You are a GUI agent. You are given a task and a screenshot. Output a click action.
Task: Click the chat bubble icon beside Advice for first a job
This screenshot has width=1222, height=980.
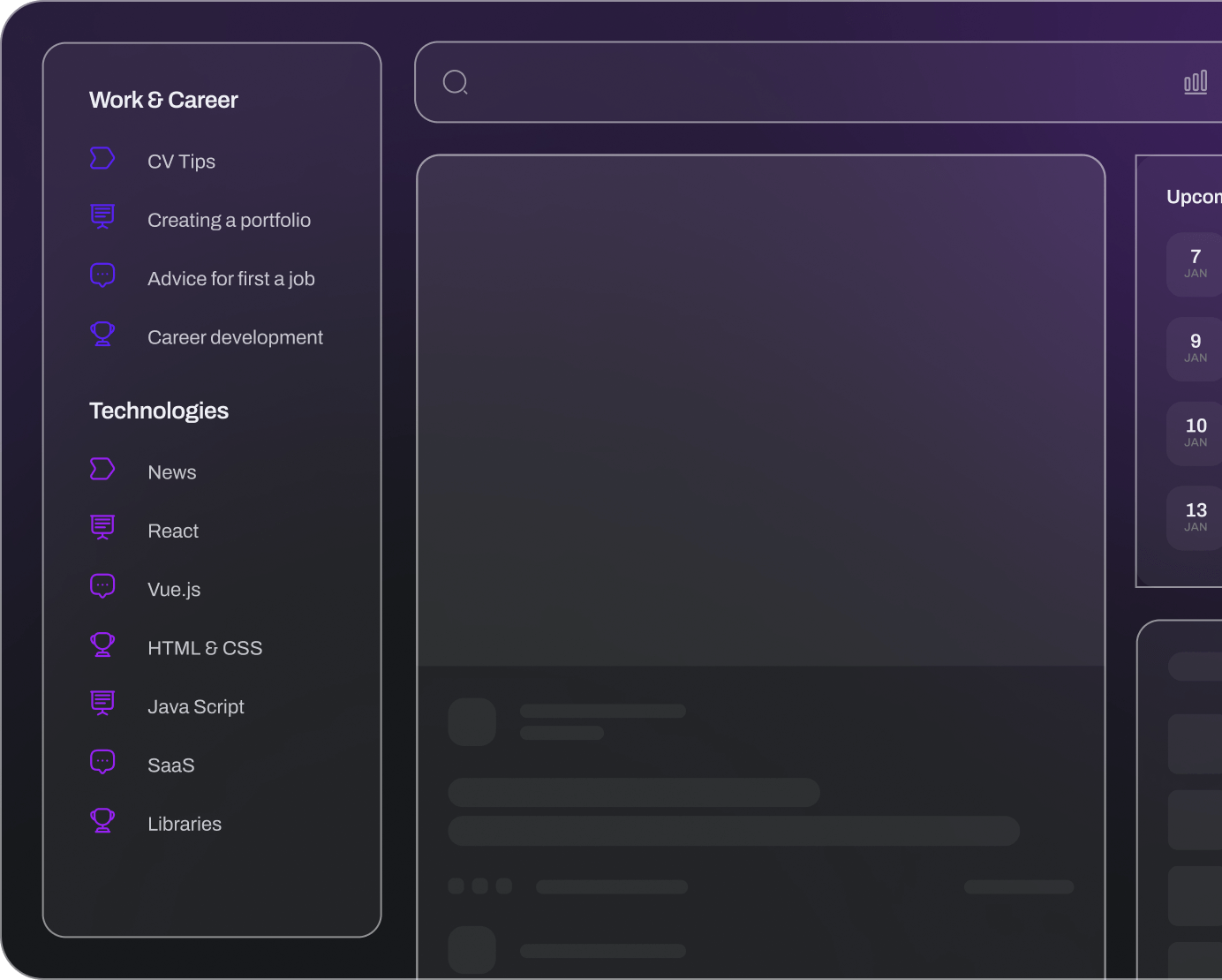pos(102,275)
